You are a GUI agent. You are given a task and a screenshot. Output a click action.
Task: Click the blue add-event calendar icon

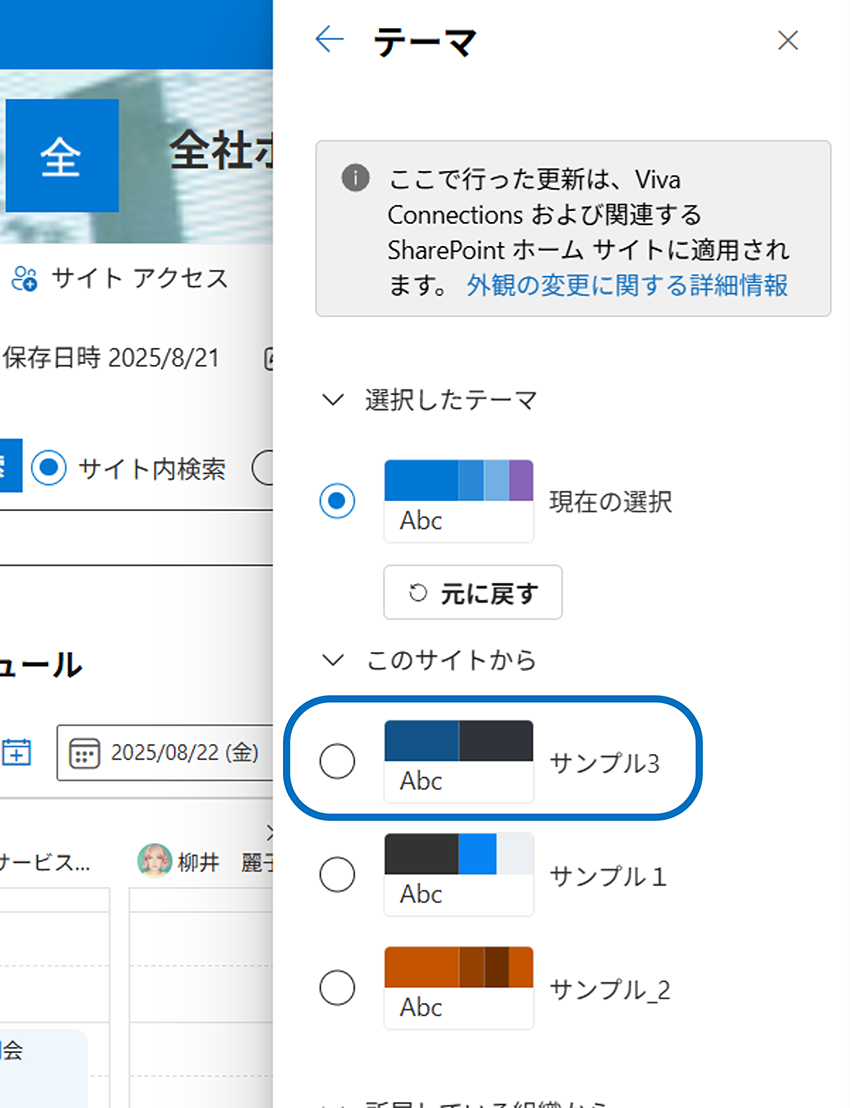point(17,752)
